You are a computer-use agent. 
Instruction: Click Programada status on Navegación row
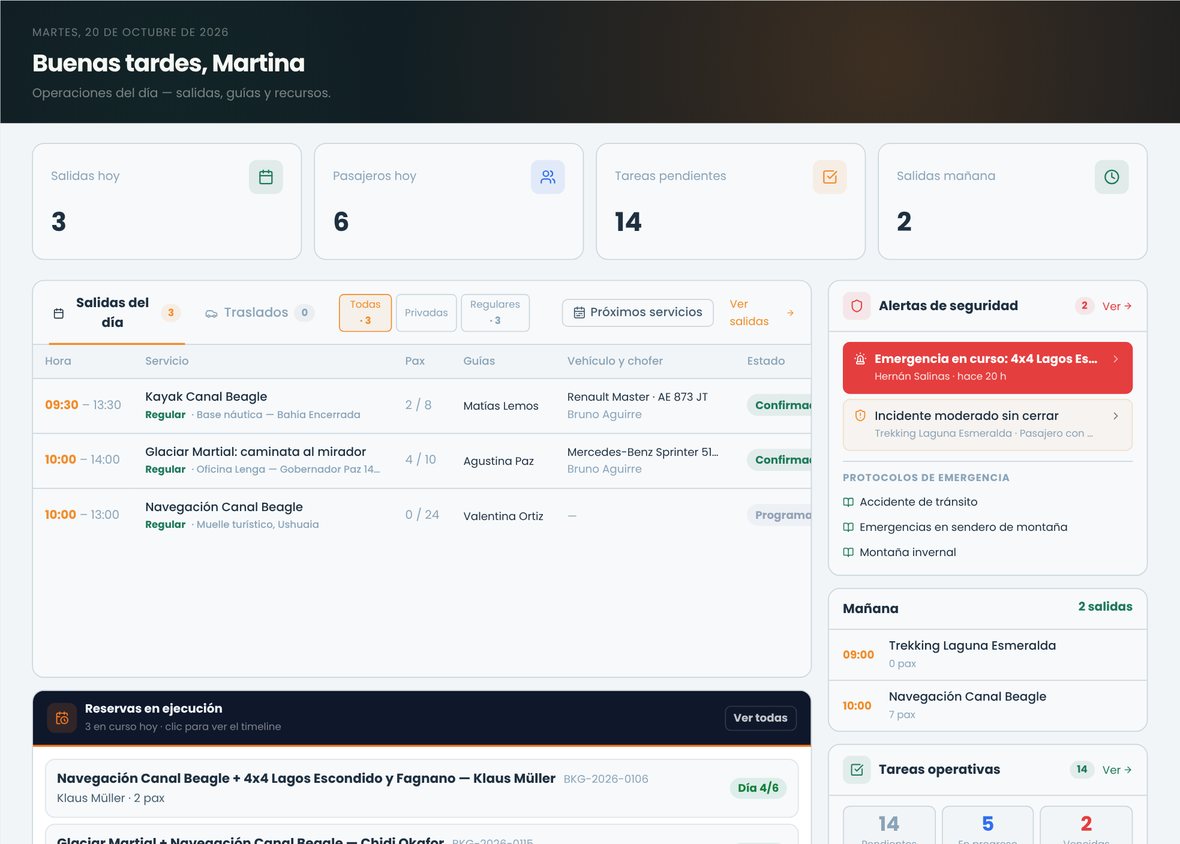[x=779, y=515]
